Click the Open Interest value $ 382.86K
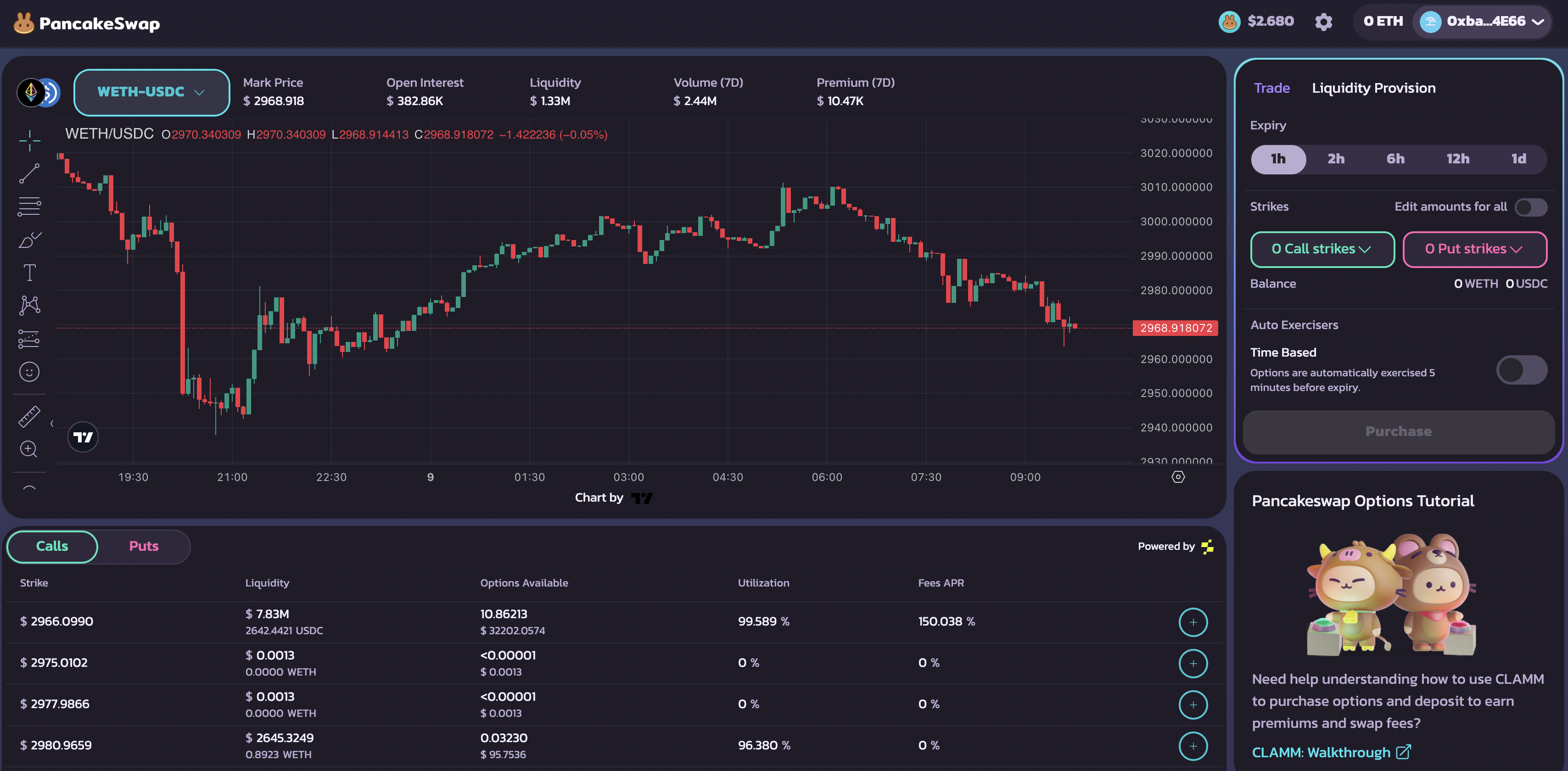This screenshot has width=1568, height=771. (x=414, y=101)
